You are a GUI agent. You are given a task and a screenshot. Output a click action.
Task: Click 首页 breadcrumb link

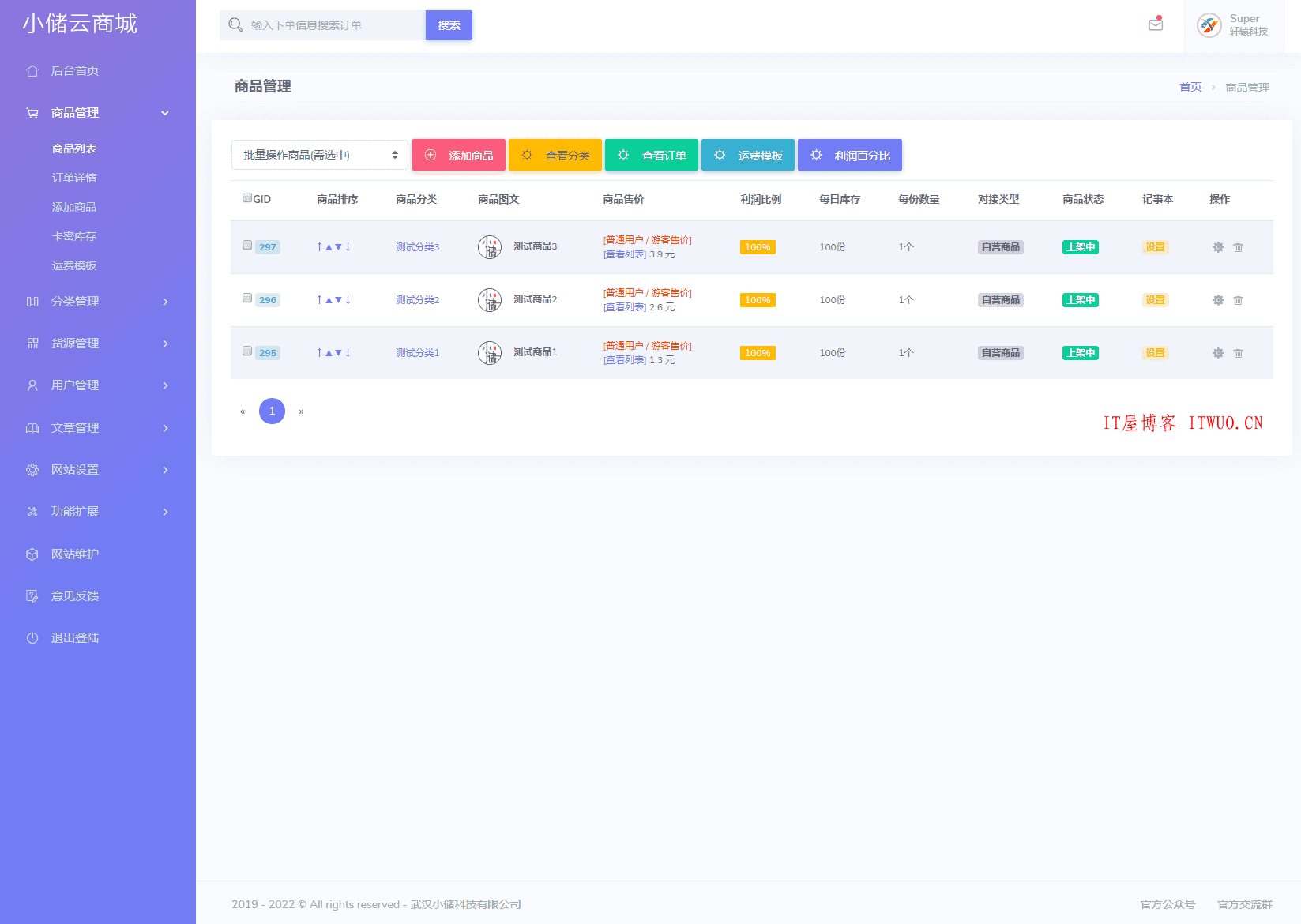tap(1190, 87)
